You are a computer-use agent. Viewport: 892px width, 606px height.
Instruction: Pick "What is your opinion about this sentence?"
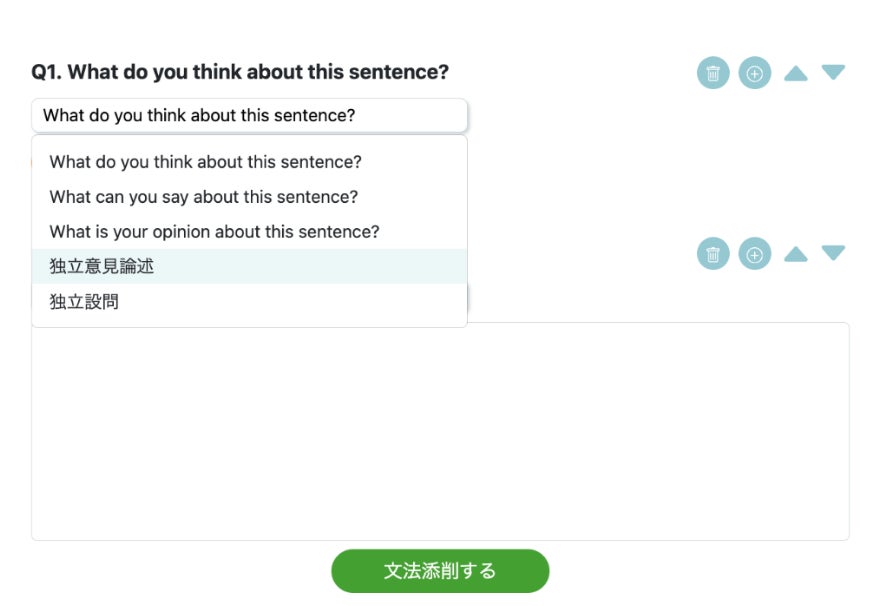click(x=214, y=232)
